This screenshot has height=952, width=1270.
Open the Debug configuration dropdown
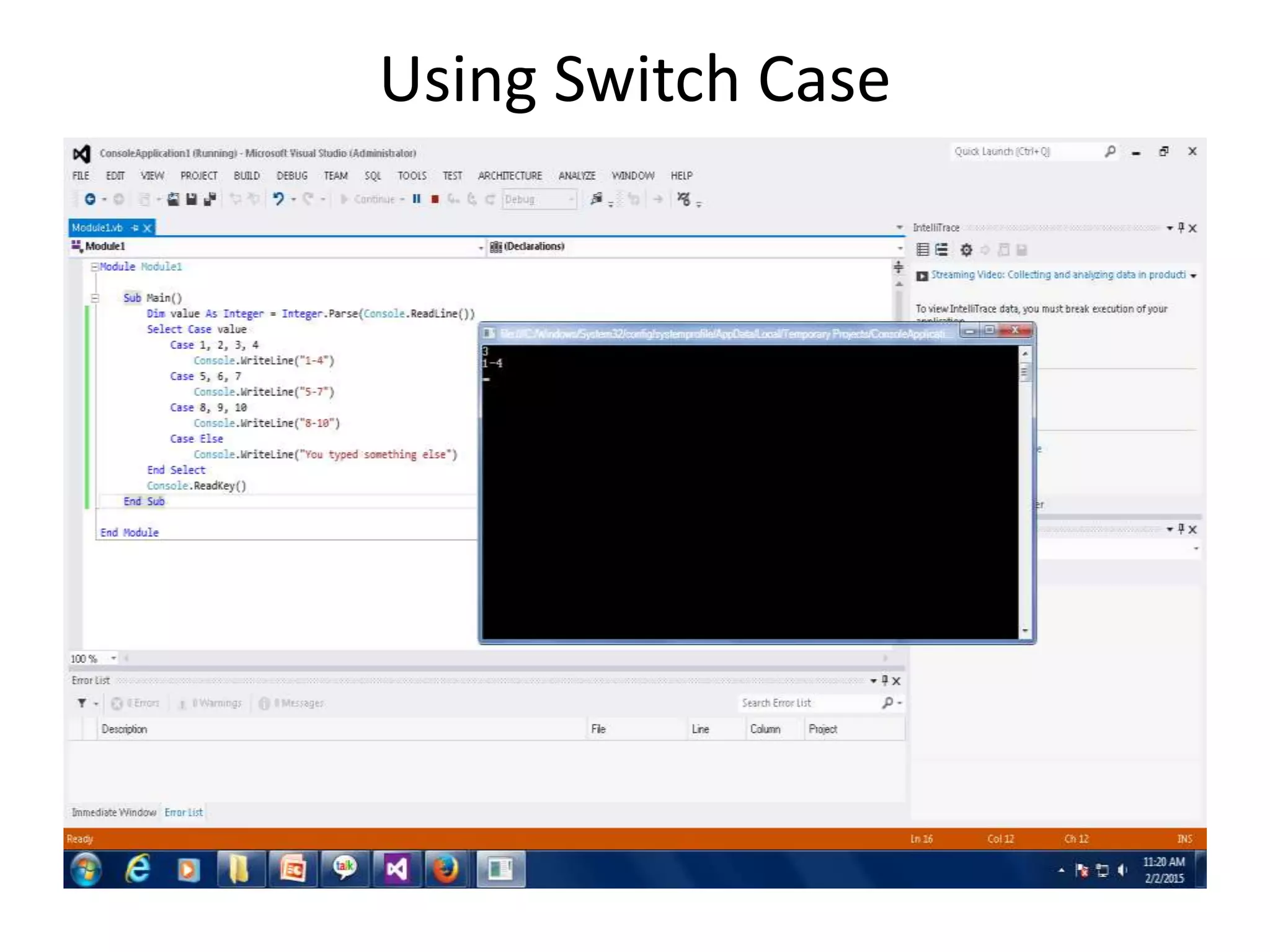click(540, 199)
